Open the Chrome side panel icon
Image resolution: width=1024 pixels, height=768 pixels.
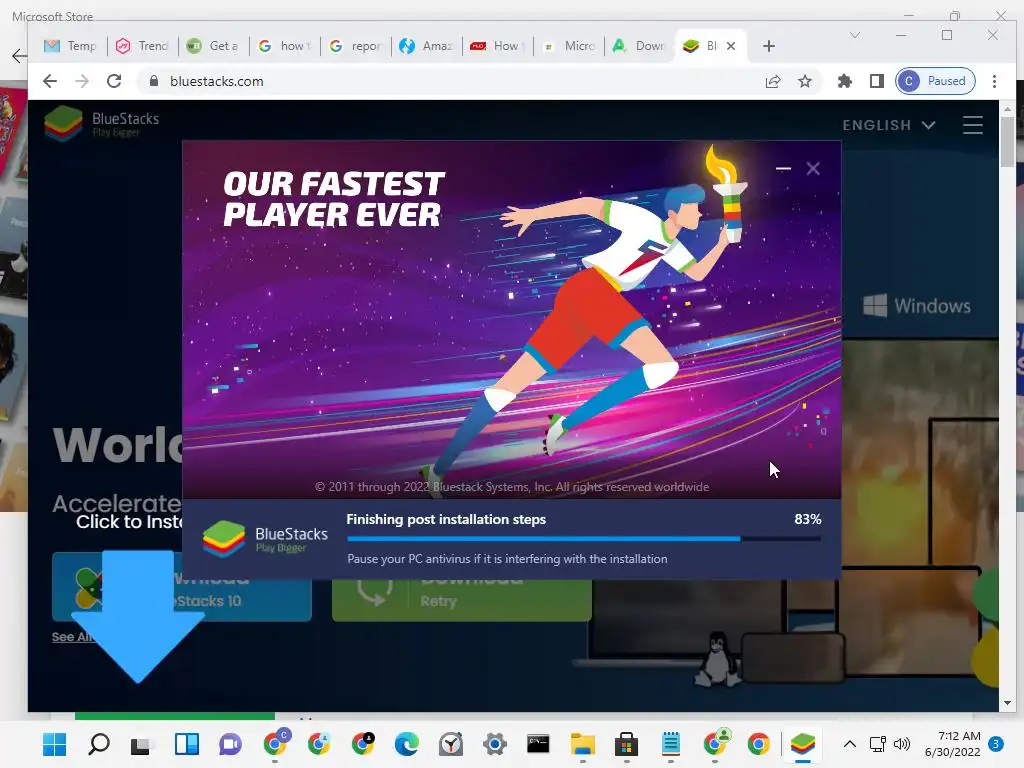tap(876, 81)
